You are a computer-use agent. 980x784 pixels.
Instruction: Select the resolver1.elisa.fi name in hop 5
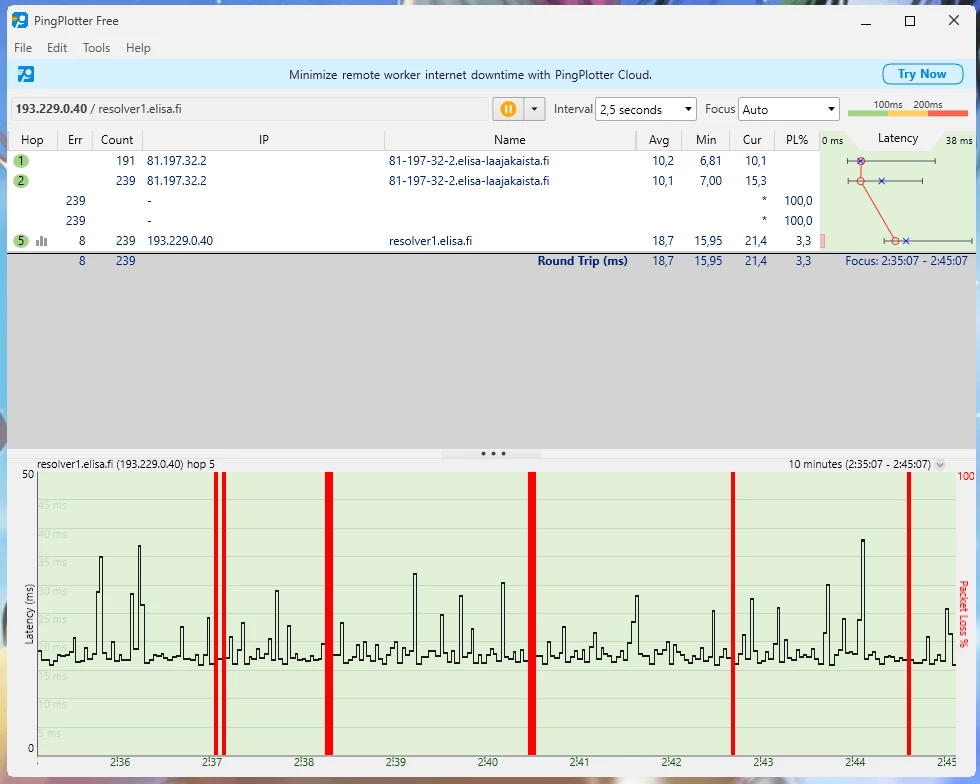[430, 241]
